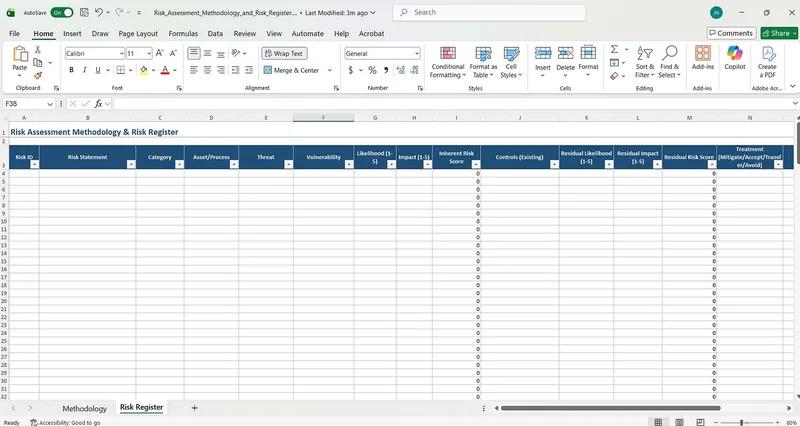Open Risk ID column filter dropdown

pyautogui.click(x=34, y=164)
